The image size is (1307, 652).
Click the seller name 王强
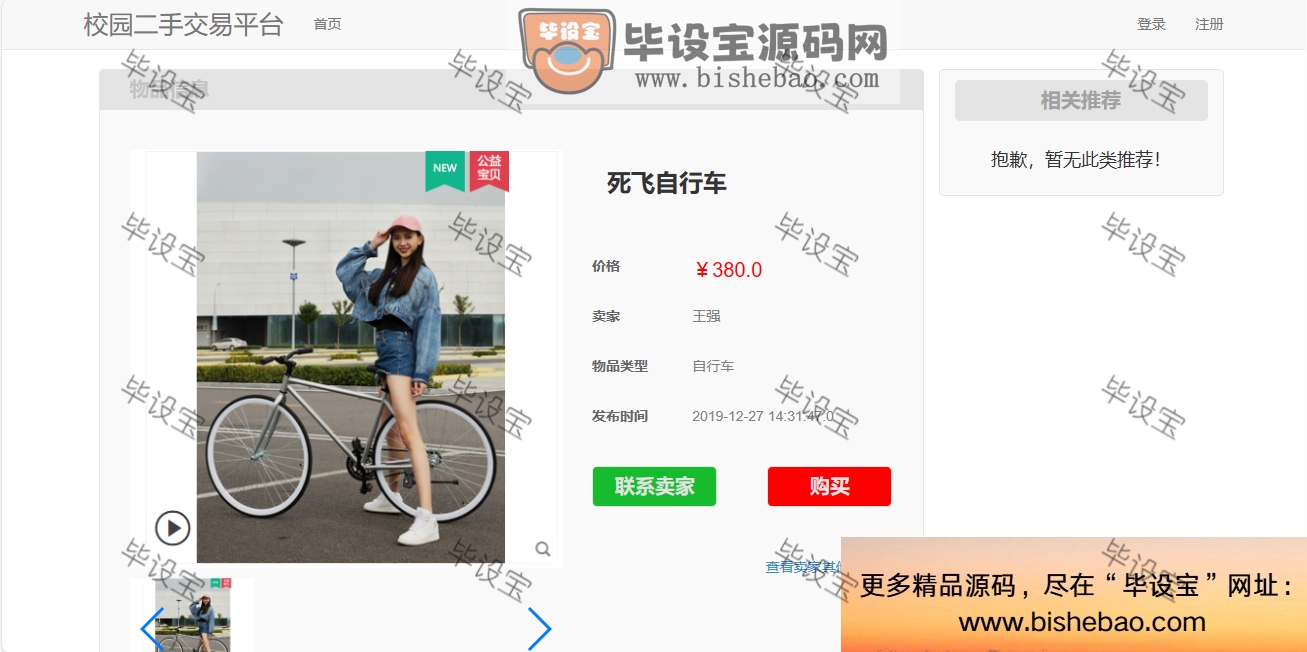[x=706, y=316]
